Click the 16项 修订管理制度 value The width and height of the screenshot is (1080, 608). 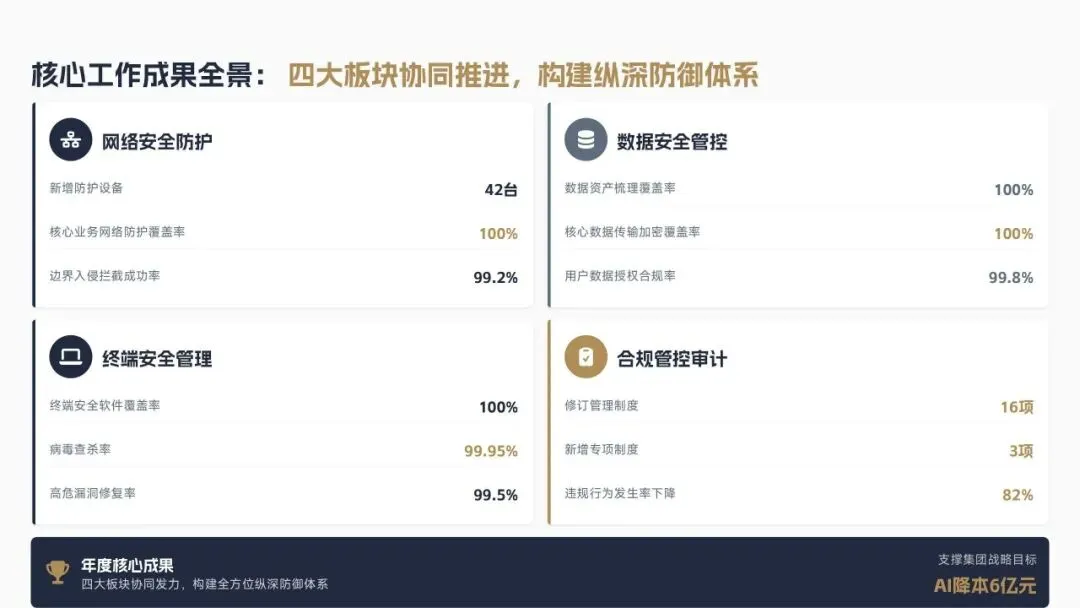click(1017, 407)
